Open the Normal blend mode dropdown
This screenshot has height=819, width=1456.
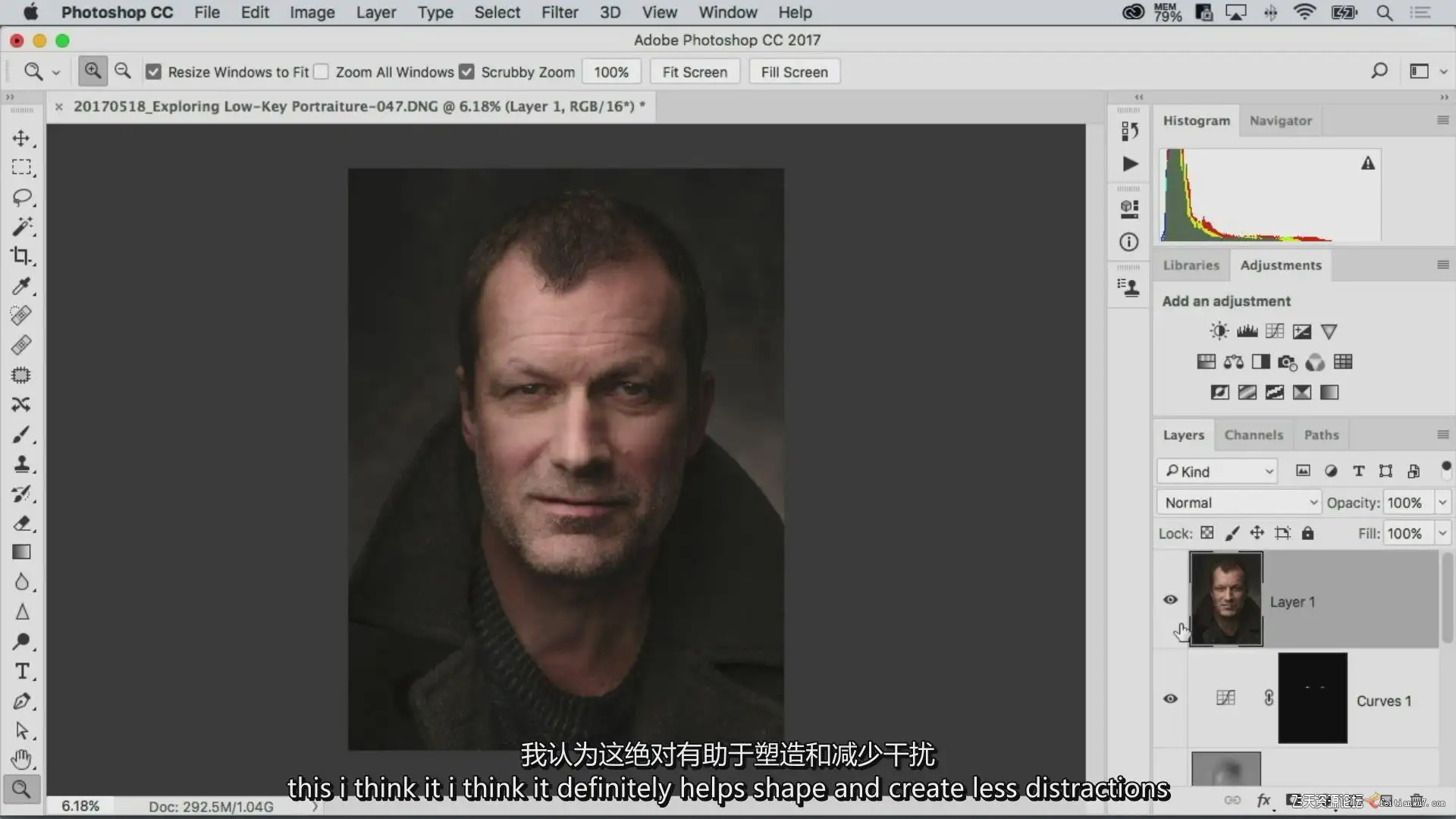pyautogui.click(x=1239, y=503)
